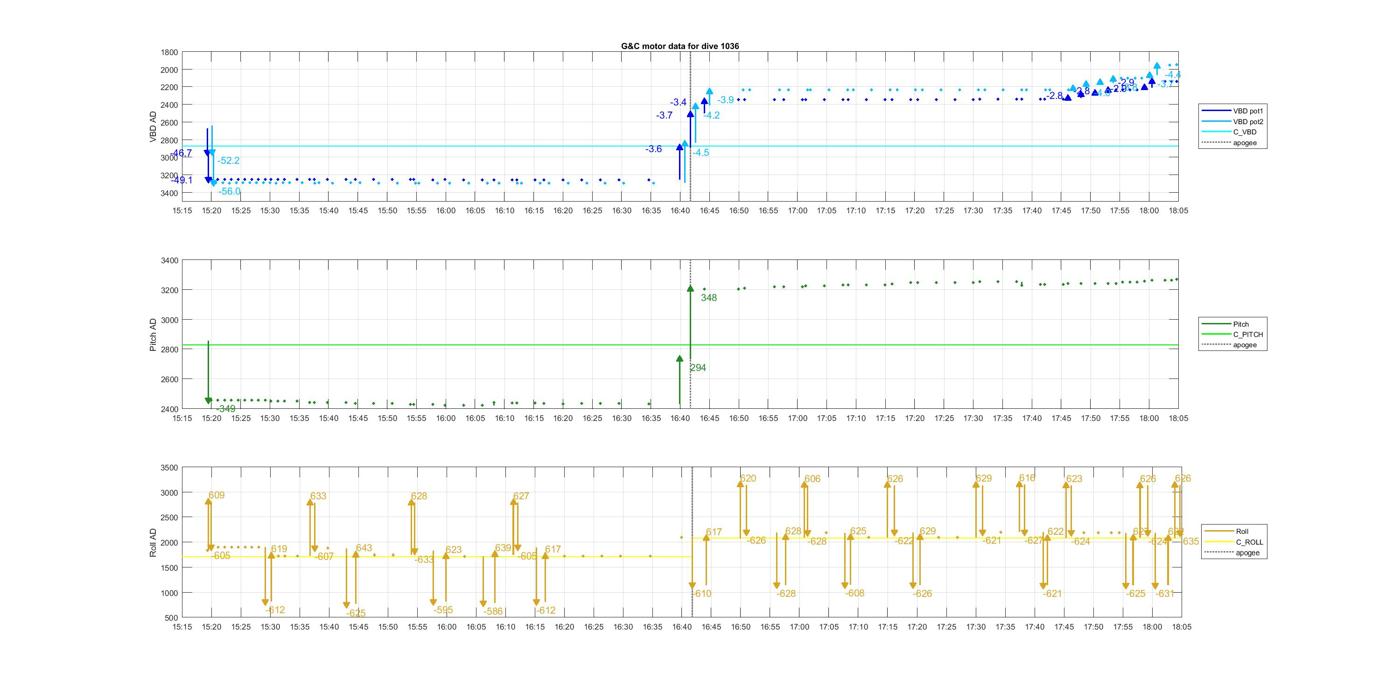
Task: Click the "16:00" time tick under Pitch plot
Action: click(446, 419)
